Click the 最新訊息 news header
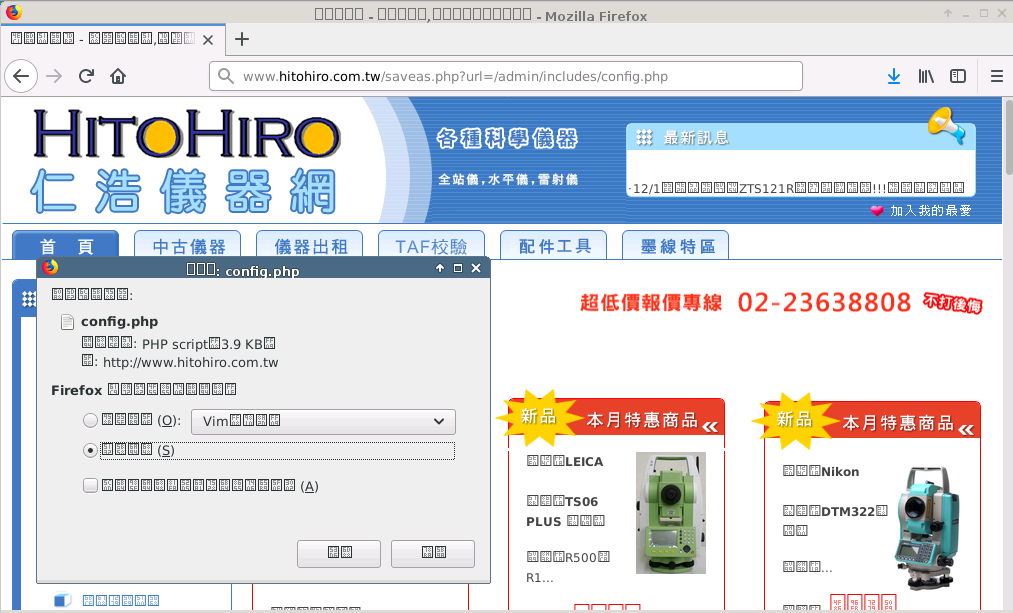The width and height of the screenshot is (1013, 613). click(x=696, y=138)
